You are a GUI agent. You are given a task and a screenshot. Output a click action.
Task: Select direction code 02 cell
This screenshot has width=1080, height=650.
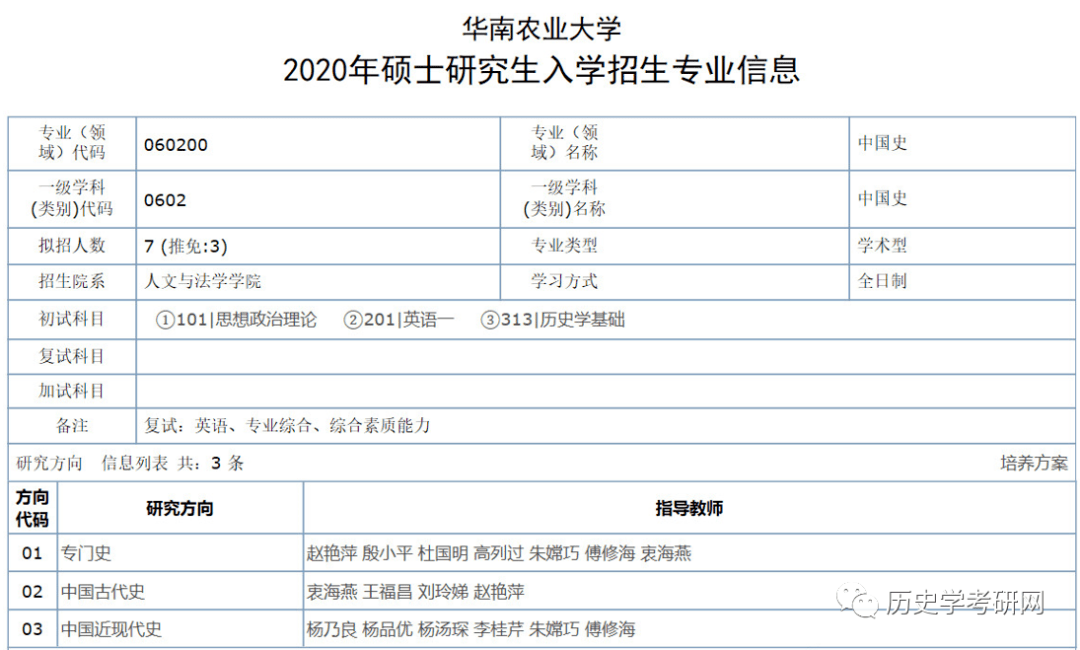coord(32,591)
